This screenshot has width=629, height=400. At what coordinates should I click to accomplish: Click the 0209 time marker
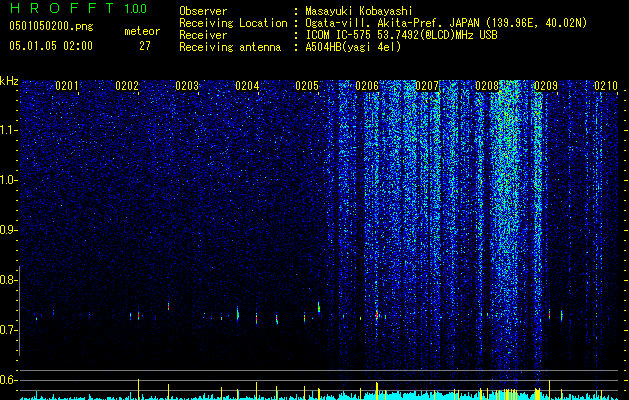[546, 86]
